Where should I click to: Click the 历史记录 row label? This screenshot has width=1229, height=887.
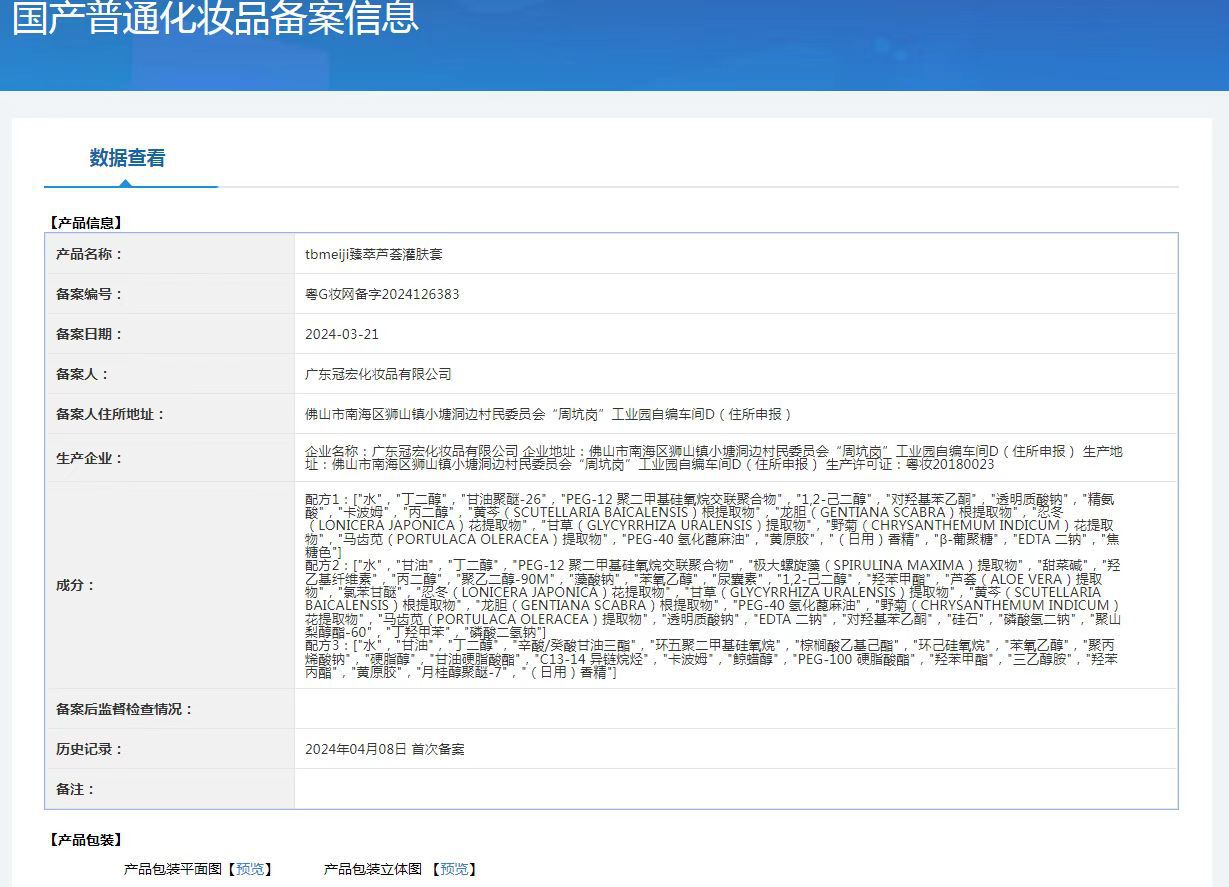pos(89,749)
